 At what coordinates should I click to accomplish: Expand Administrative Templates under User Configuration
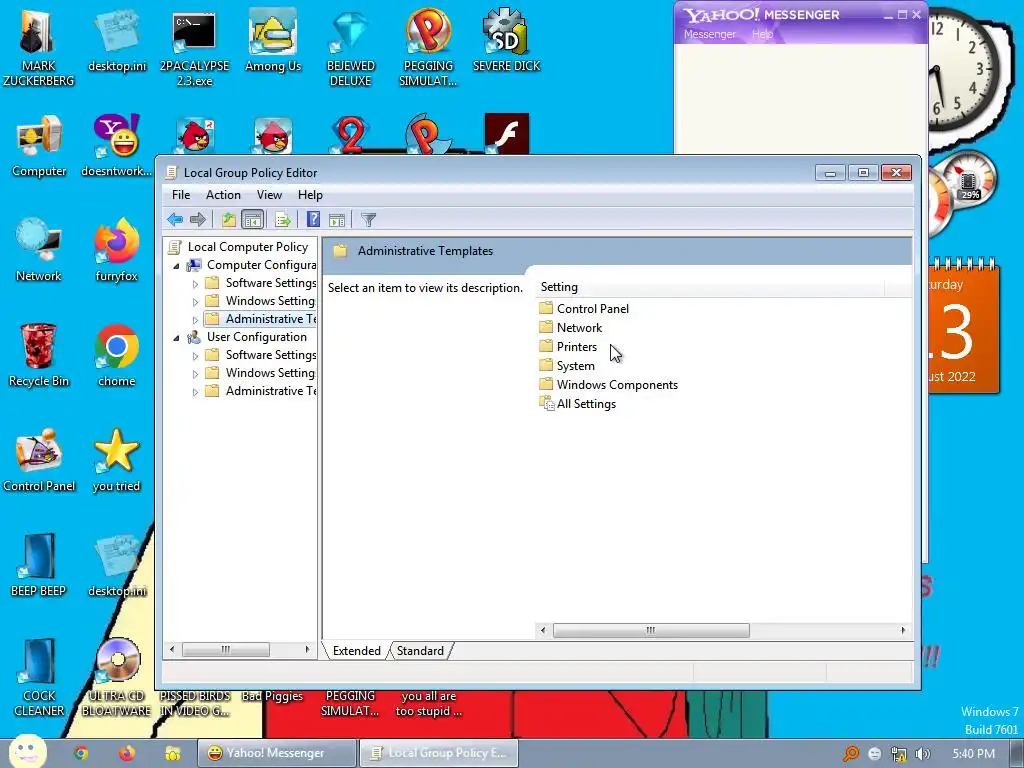195,392
